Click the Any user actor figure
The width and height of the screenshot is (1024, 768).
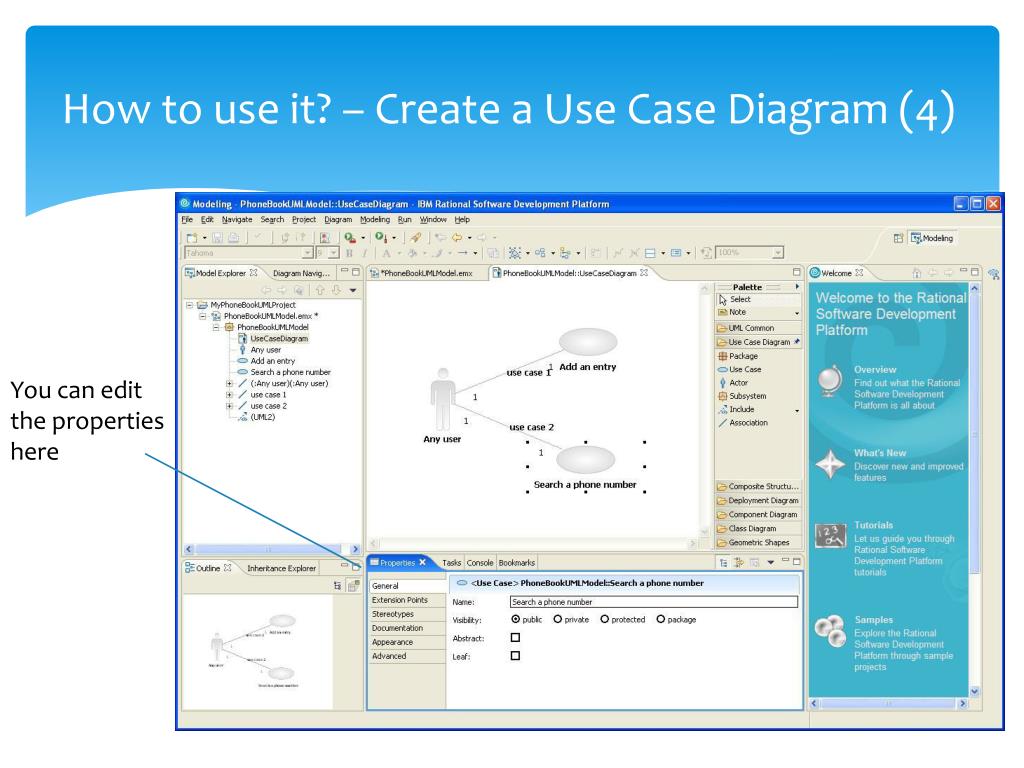coord(443,398)
